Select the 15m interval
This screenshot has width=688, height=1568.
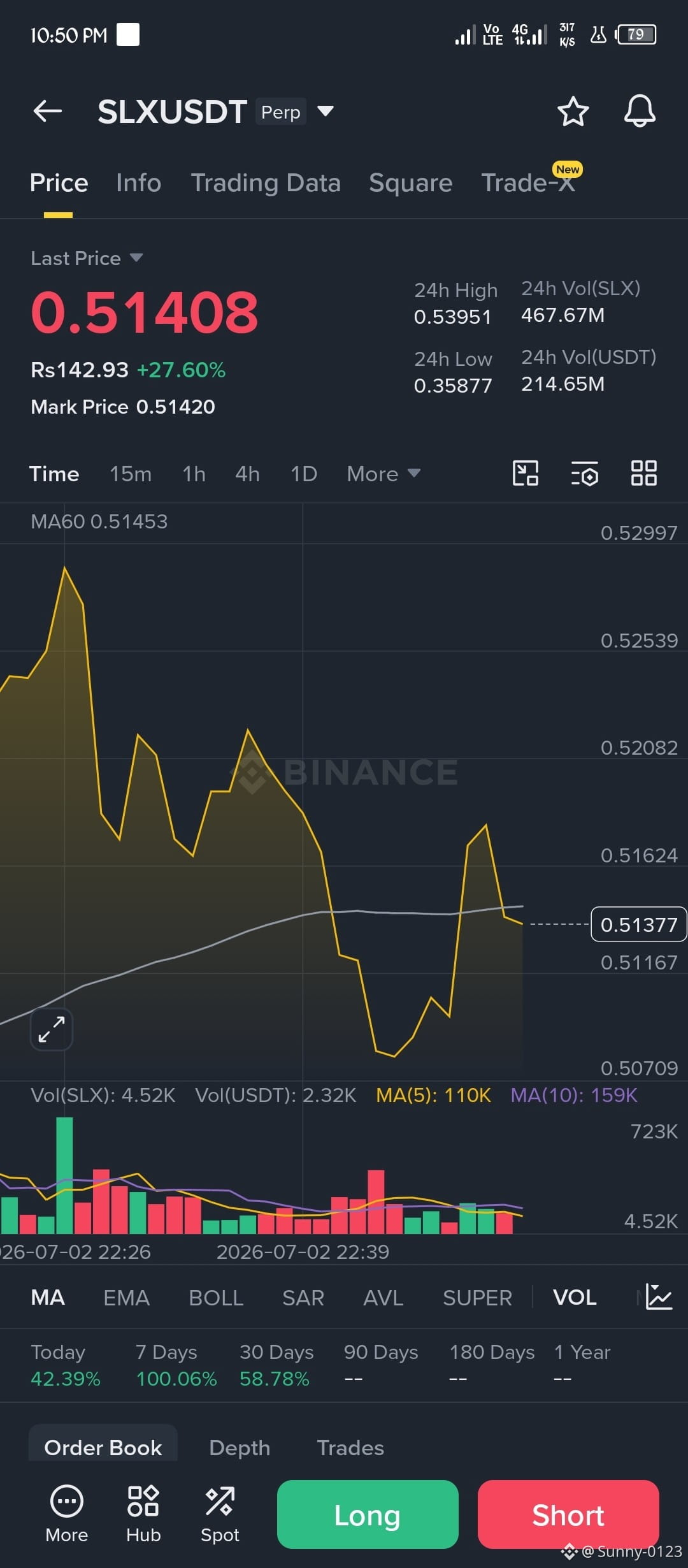pos(131,474)
